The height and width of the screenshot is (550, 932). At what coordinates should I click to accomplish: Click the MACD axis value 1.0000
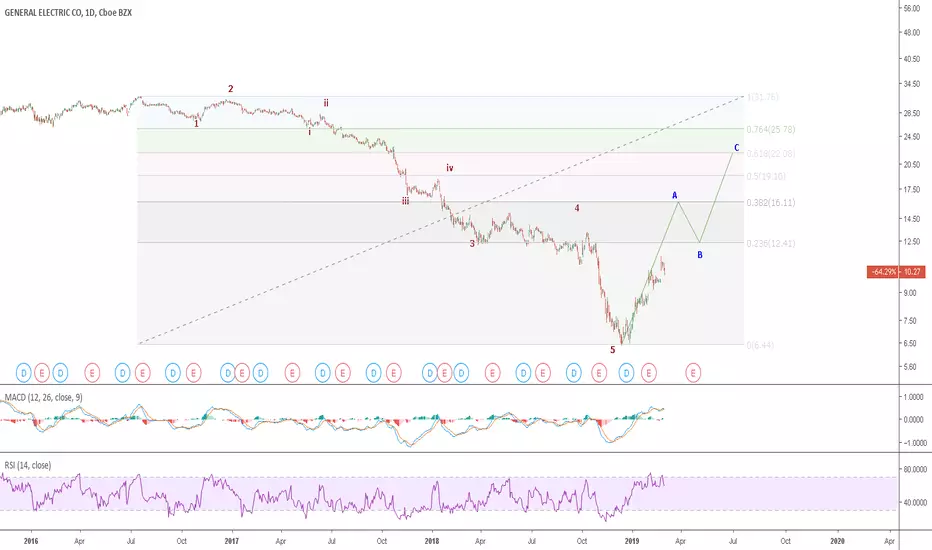(x=914, y=397)
